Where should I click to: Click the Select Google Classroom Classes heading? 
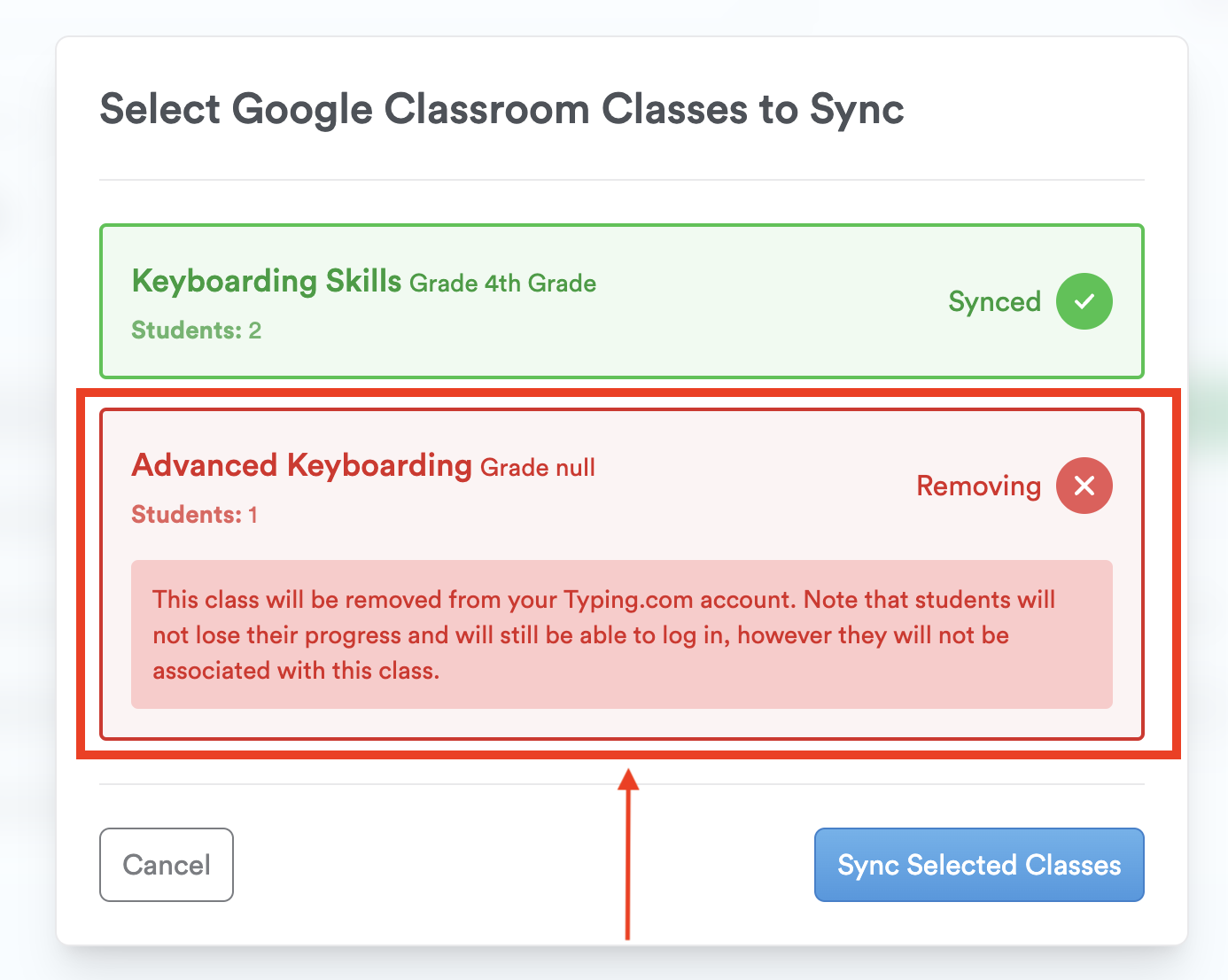click(x=501, y=110)
